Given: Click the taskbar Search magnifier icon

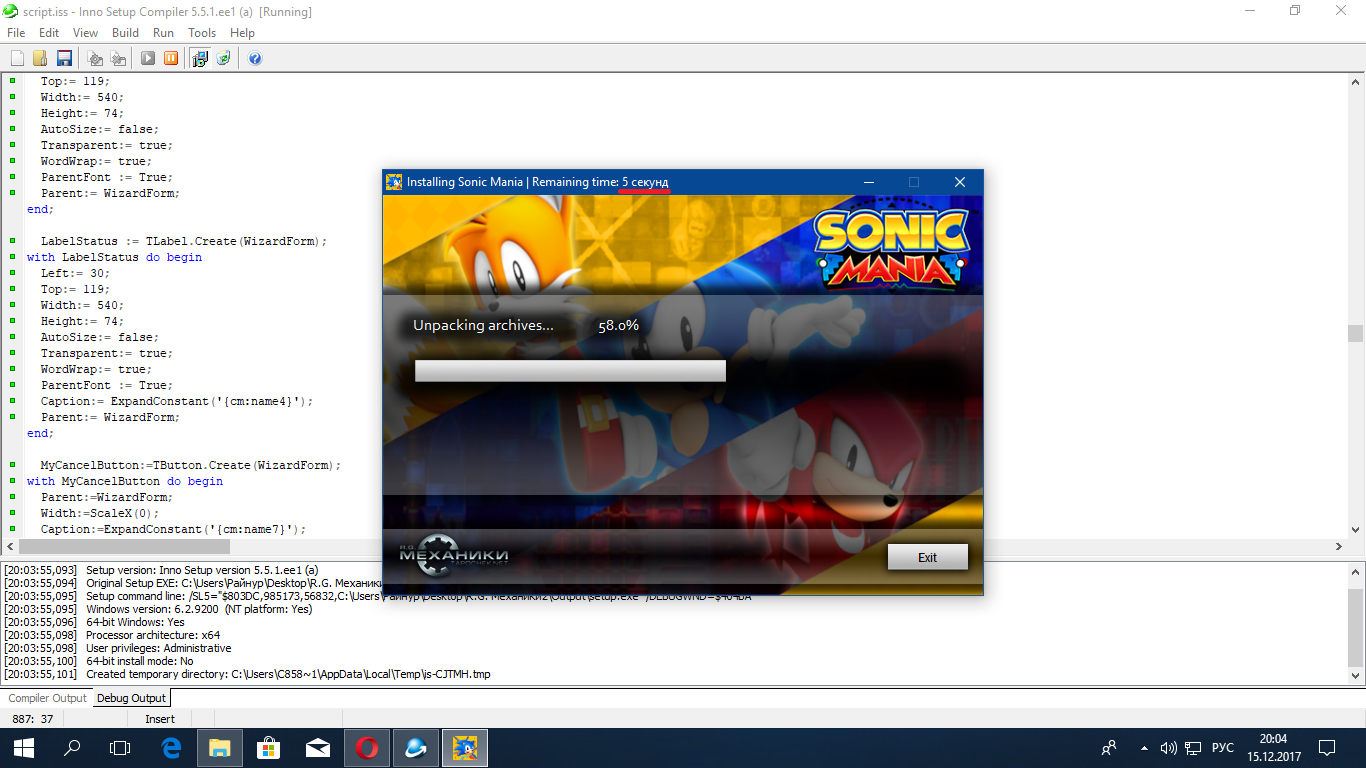Looking at the screenshot, I should coord(72,747).
